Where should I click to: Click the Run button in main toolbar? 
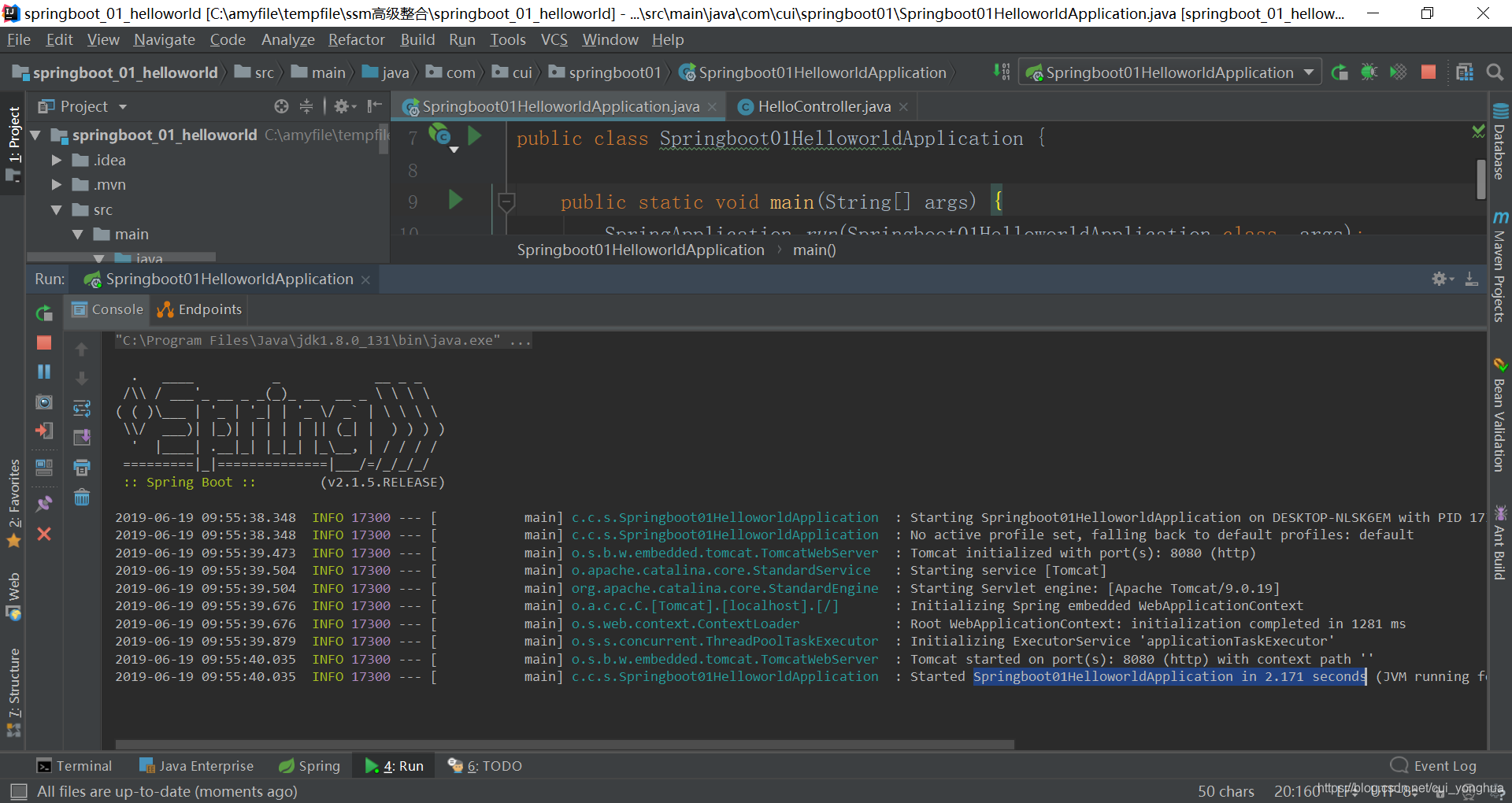tap(1340, 72)
